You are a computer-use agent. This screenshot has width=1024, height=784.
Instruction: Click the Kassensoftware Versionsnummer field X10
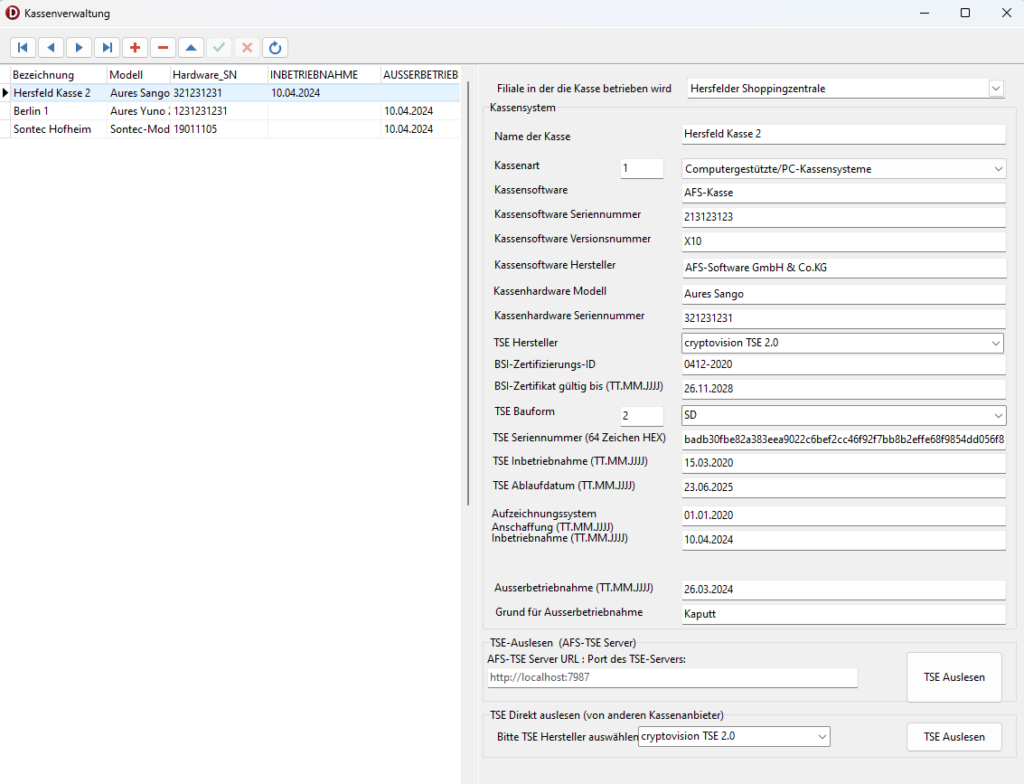pos(843,241)
